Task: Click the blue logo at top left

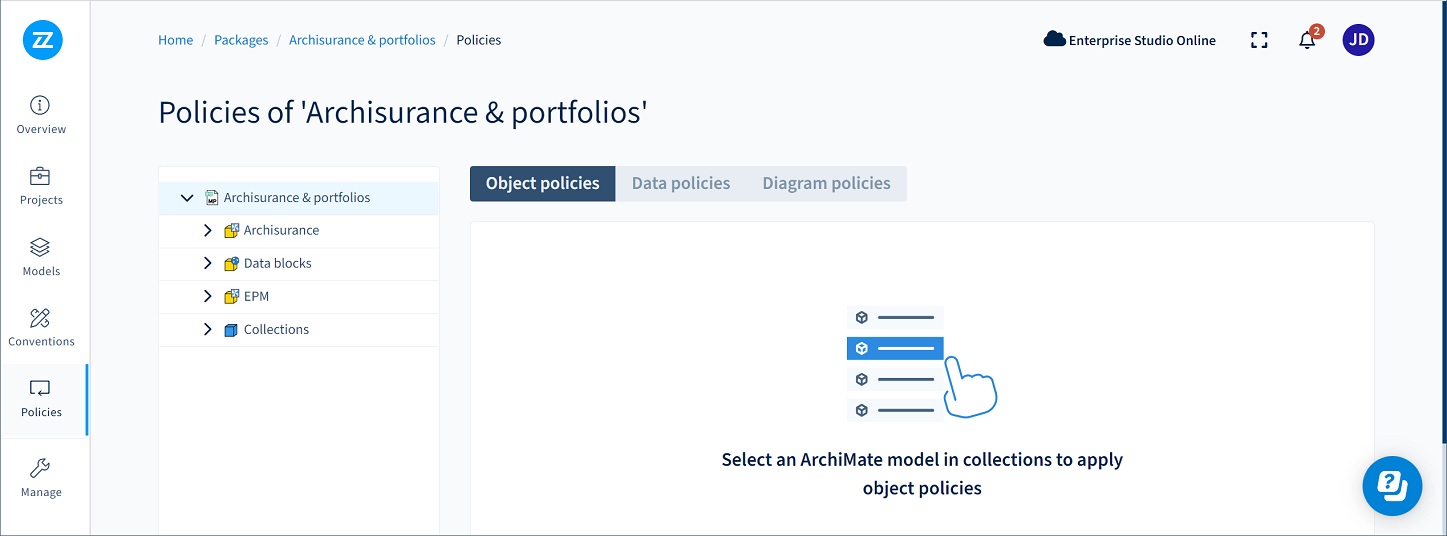Action: click(43, 40)
